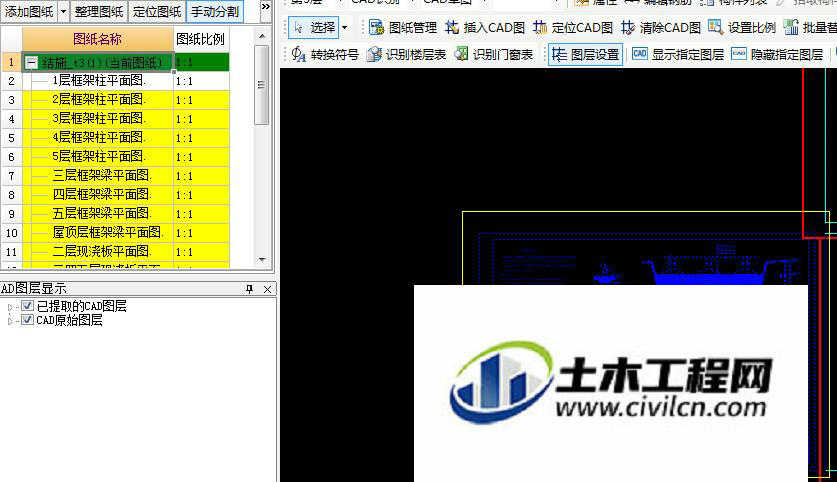Expand the CAD原始图层 tree node
The width and height of the screenshot is (837, 482).
(10, 321)
